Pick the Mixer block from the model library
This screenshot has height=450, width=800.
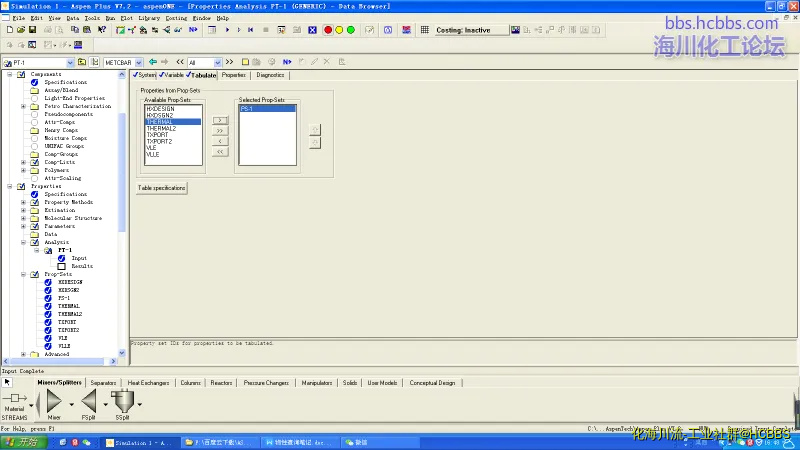pyautogui.click(x=54, y=403)
